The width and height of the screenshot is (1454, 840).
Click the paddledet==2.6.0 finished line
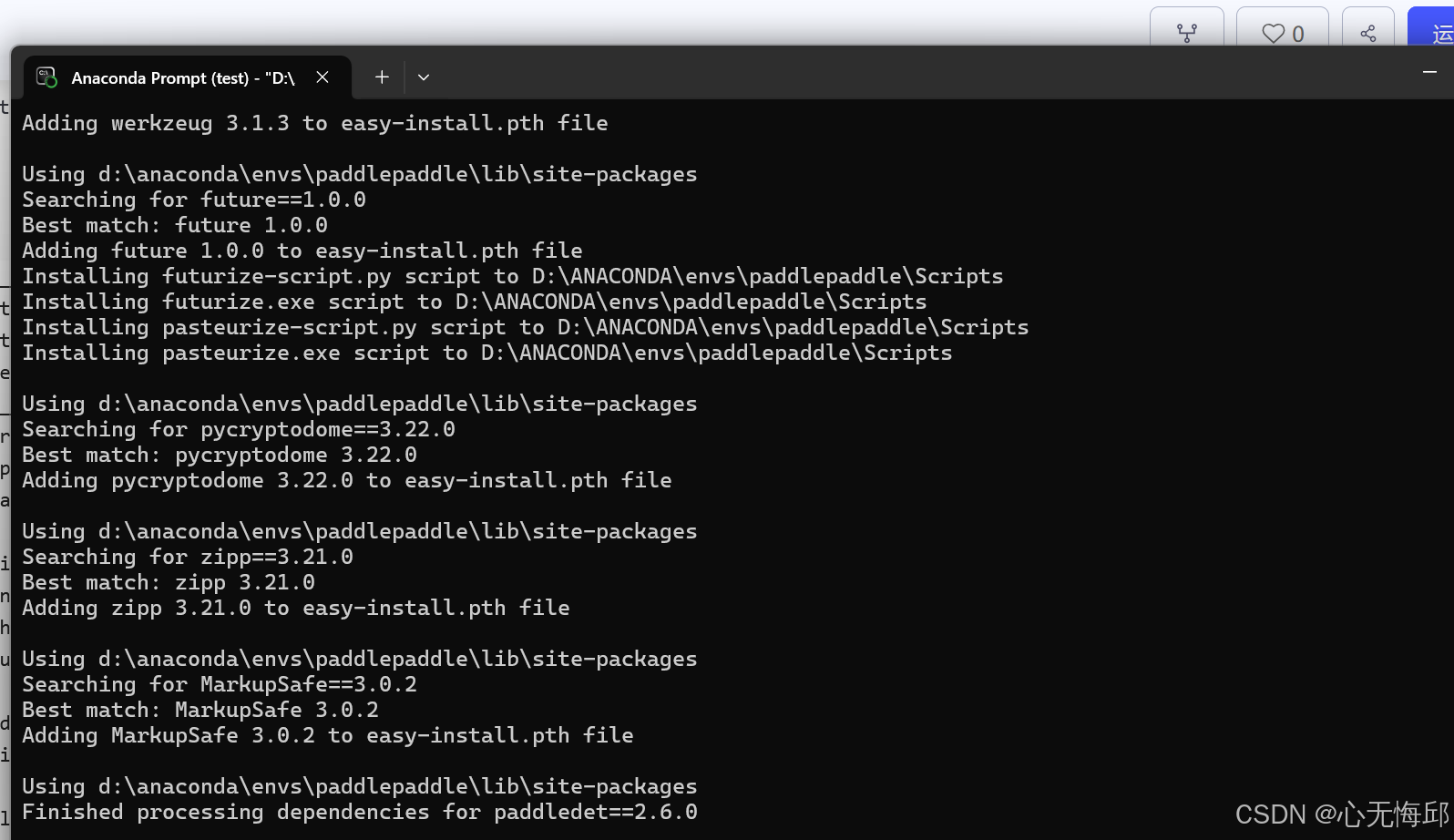359,812
